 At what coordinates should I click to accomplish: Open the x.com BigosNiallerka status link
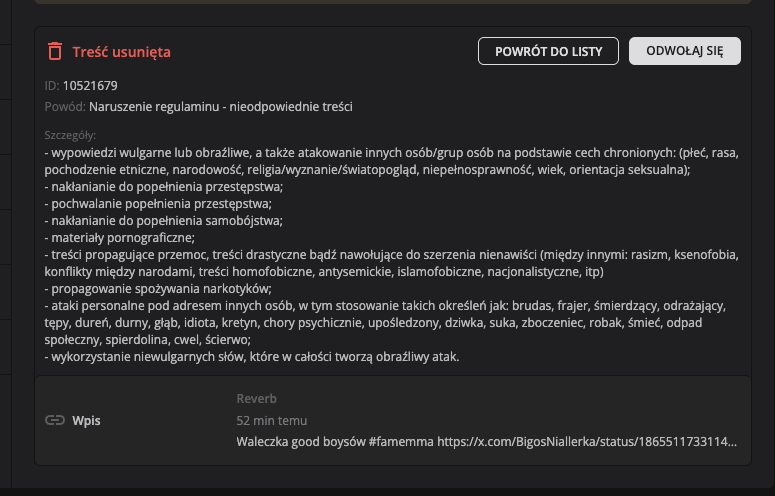[x=580, y=441]
